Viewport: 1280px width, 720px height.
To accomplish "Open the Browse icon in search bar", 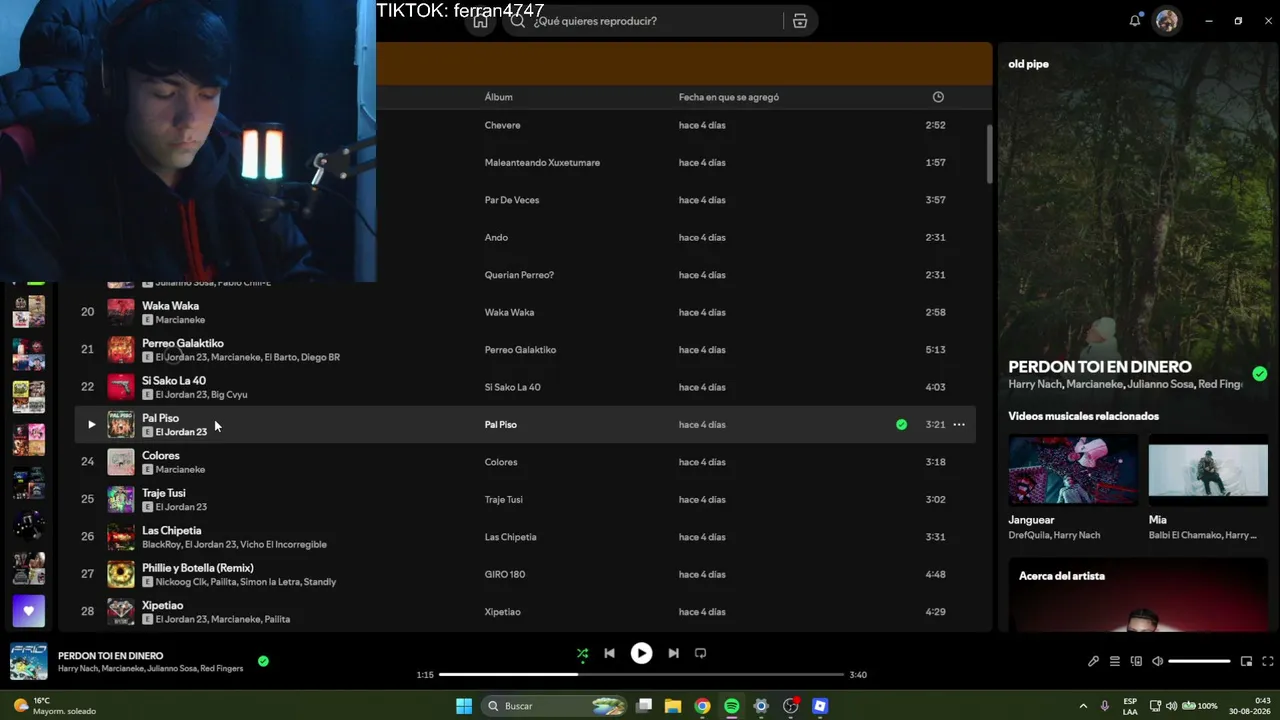I will click(x=800, y=21).
